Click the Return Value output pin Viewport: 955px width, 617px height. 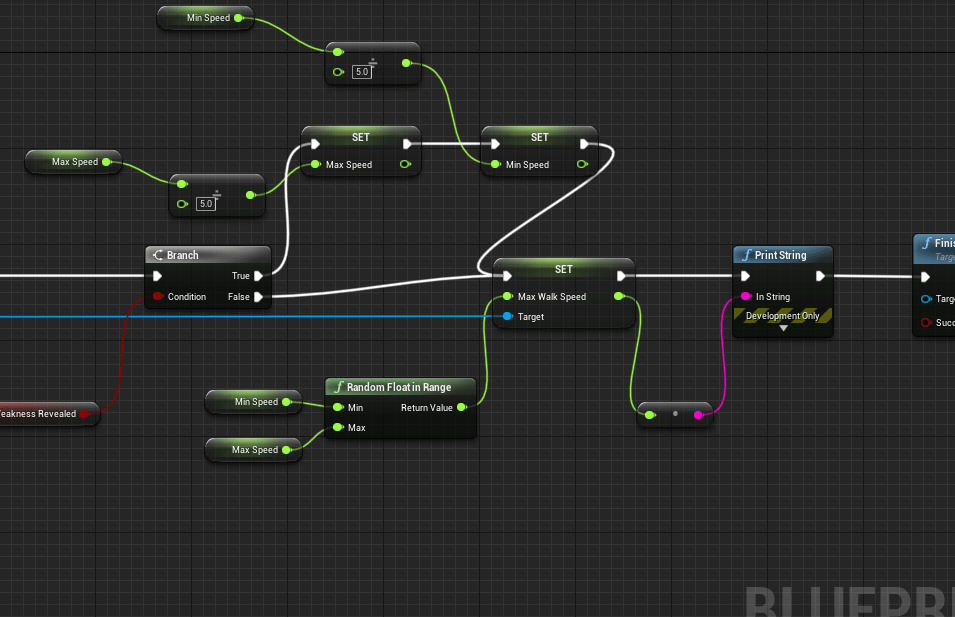click(461, 407)
